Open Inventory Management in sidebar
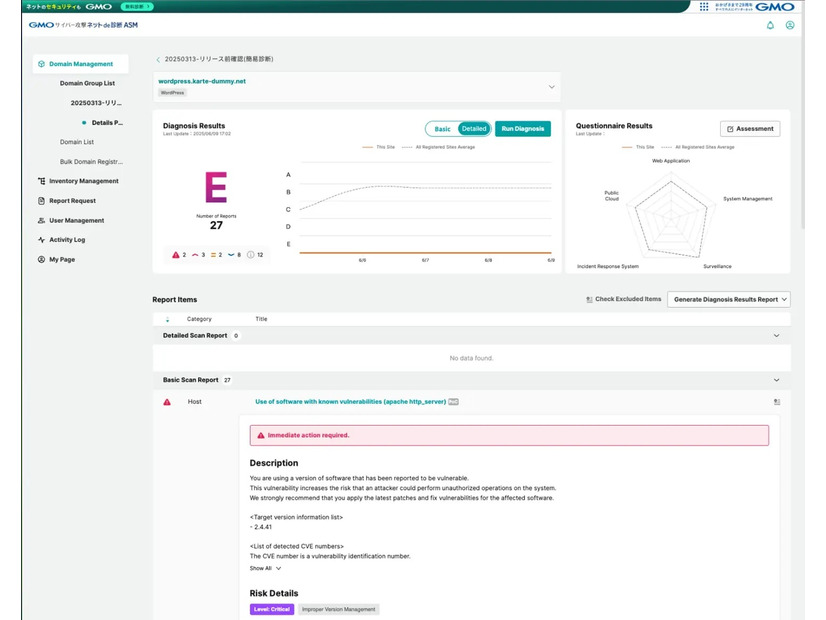 coord(84,181)
